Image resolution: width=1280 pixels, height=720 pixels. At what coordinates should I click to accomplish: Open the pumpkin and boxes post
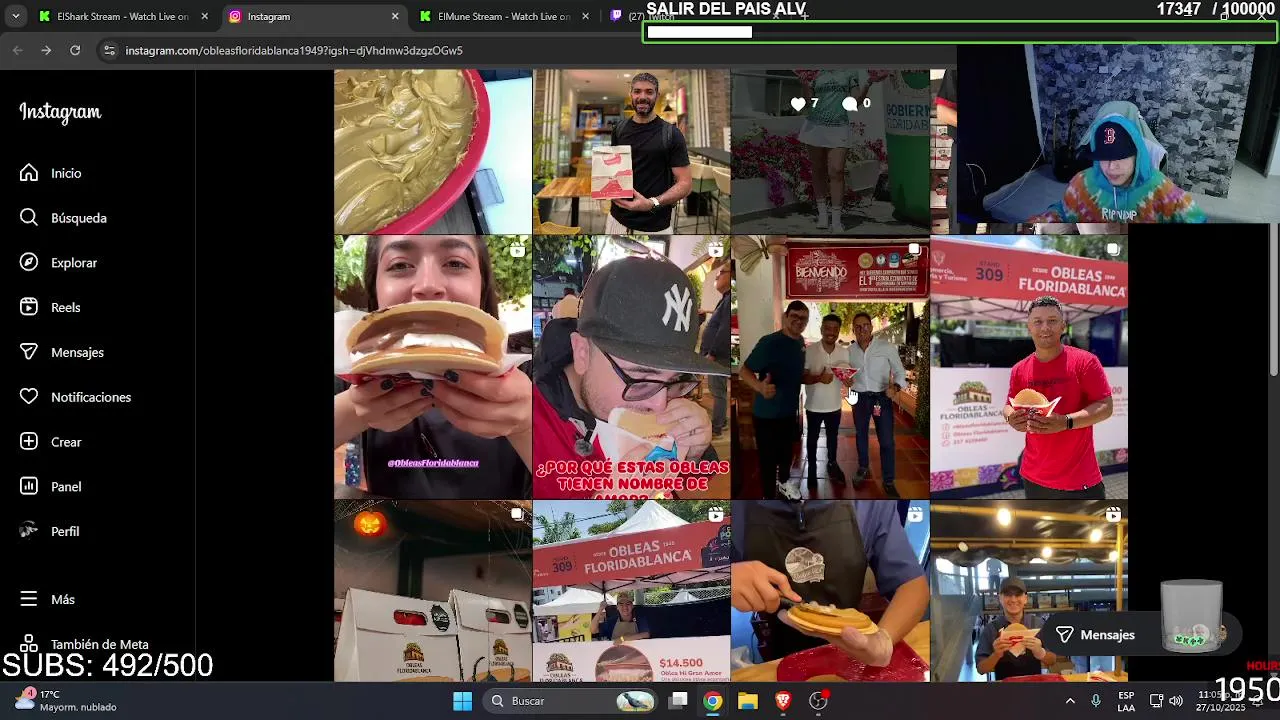(433, 591)
